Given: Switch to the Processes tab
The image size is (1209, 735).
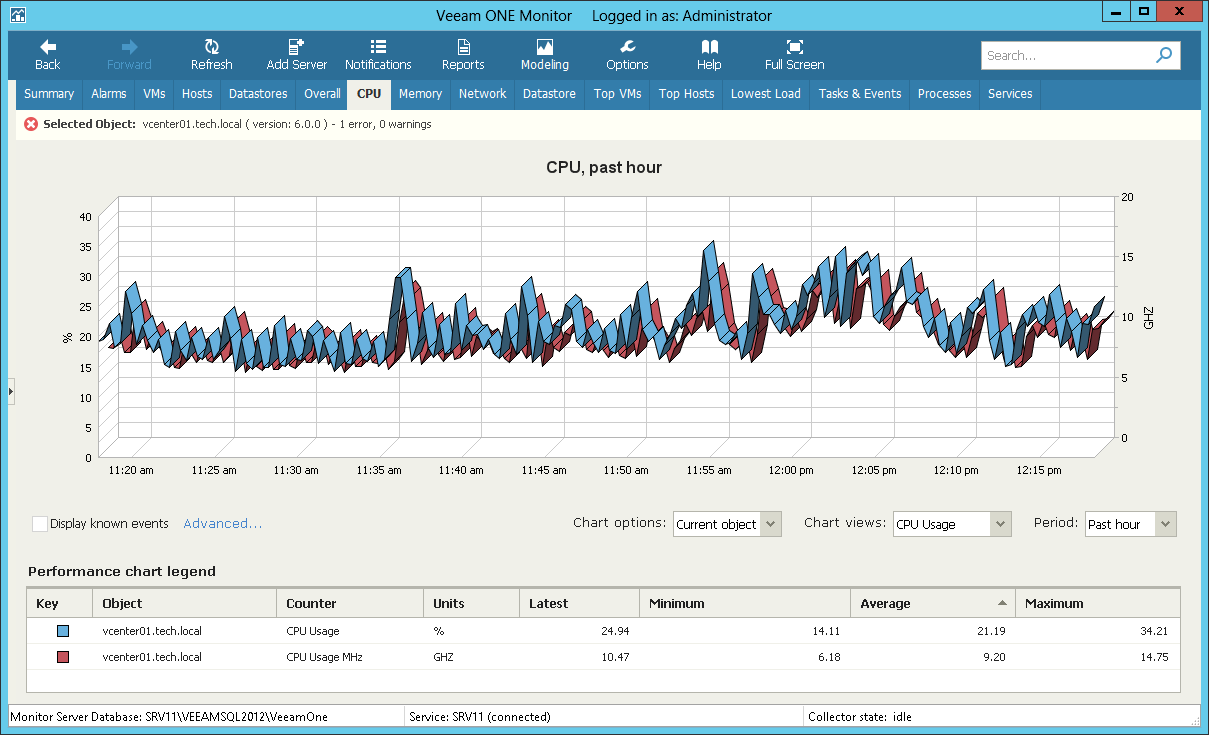Looking at the screenshot, I should (x=944, y=94).
